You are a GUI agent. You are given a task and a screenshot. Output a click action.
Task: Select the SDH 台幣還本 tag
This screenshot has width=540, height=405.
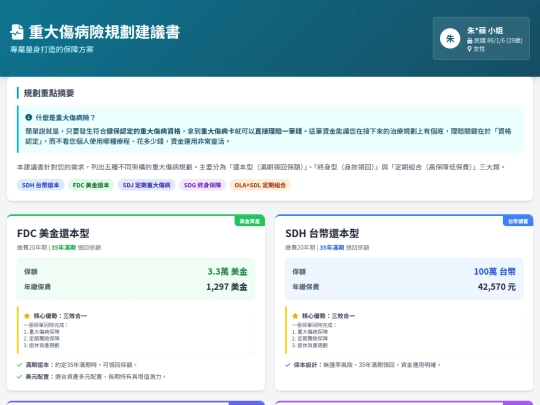41,185
